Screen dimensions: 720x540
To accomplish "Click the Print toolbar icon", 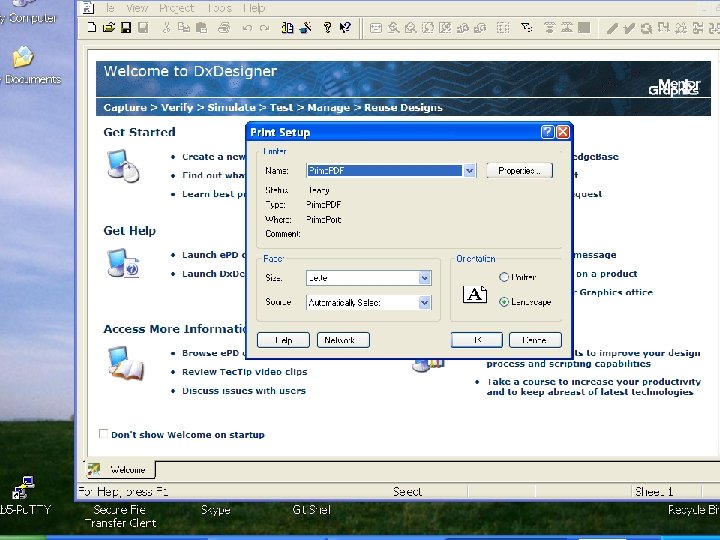I will point(224,28).
